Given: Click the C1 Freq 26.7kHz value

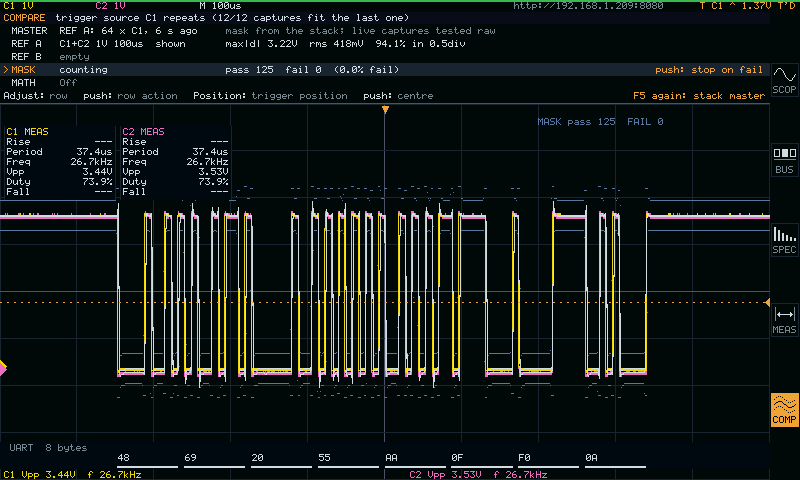Looking at the screenshot, I should point(91,162).
